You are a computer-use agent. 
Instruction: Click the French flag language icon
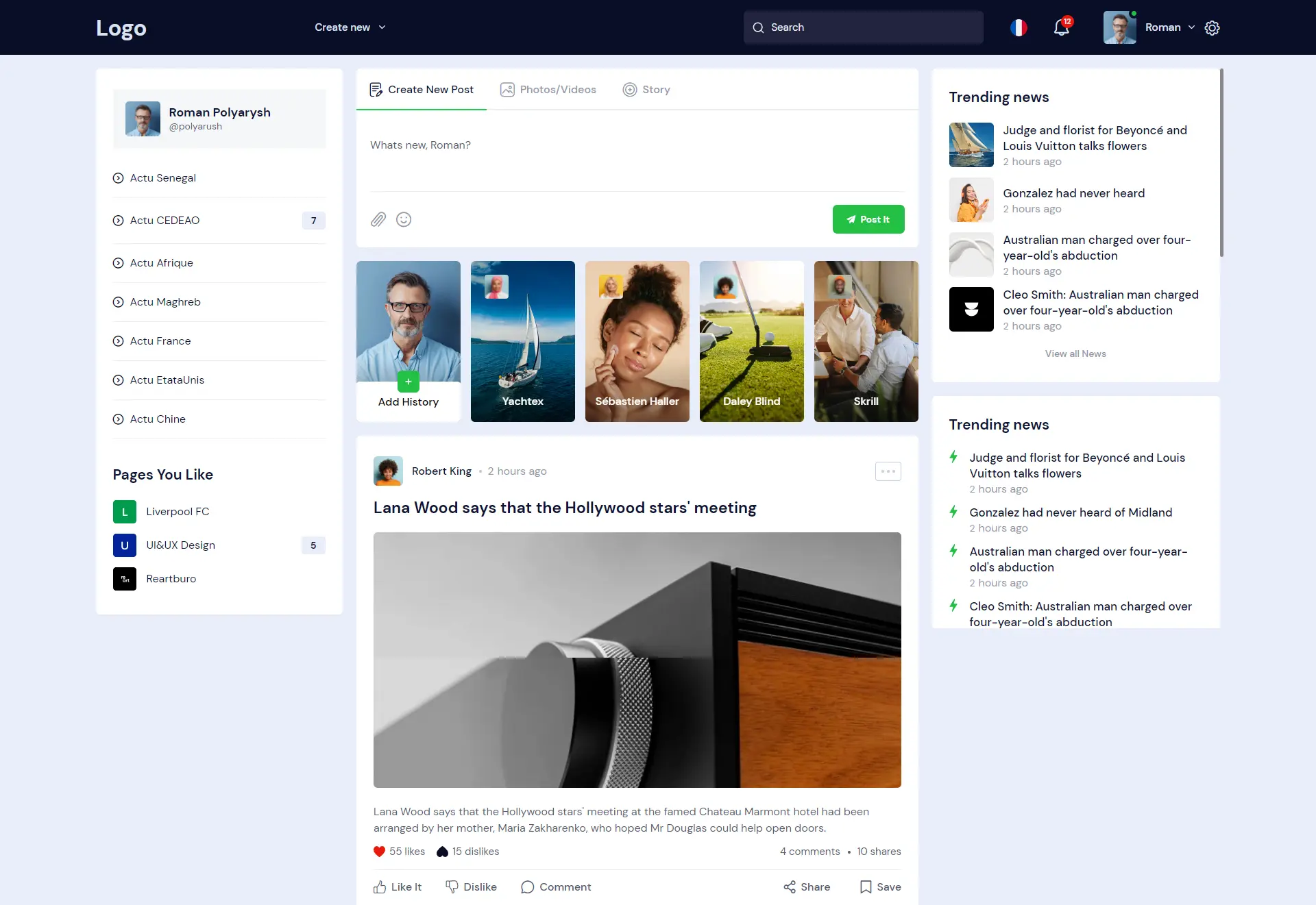(x=1019, y=27)
